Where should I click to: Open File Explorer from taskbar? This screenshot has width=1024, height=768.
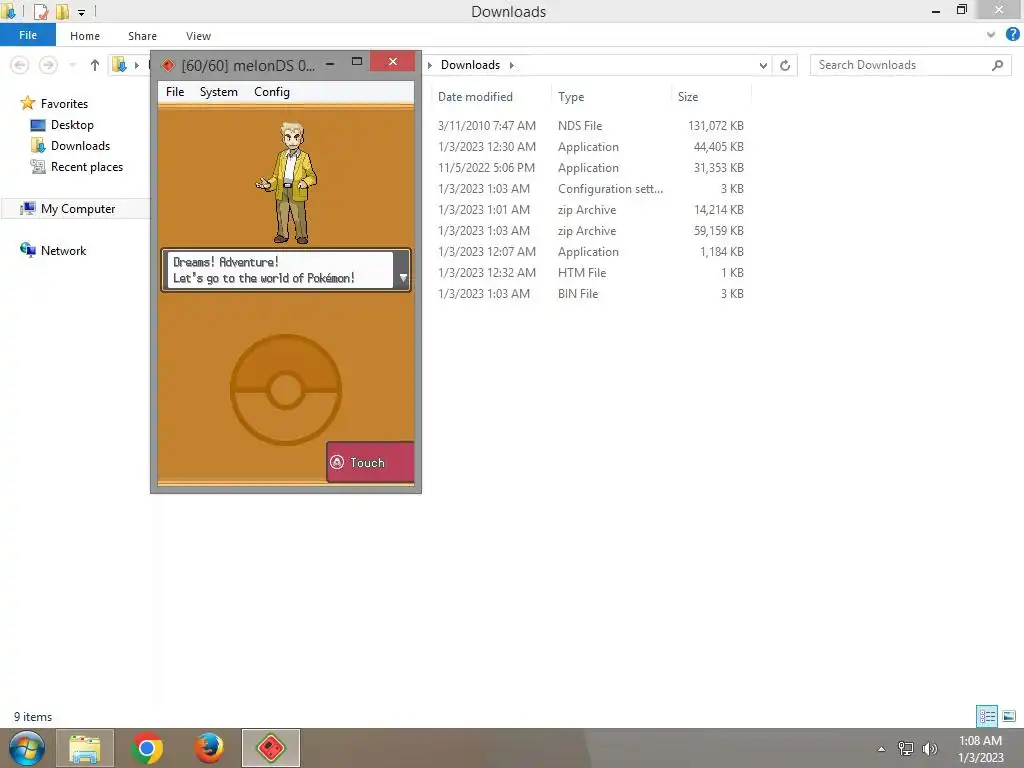[x=85, y=748]
